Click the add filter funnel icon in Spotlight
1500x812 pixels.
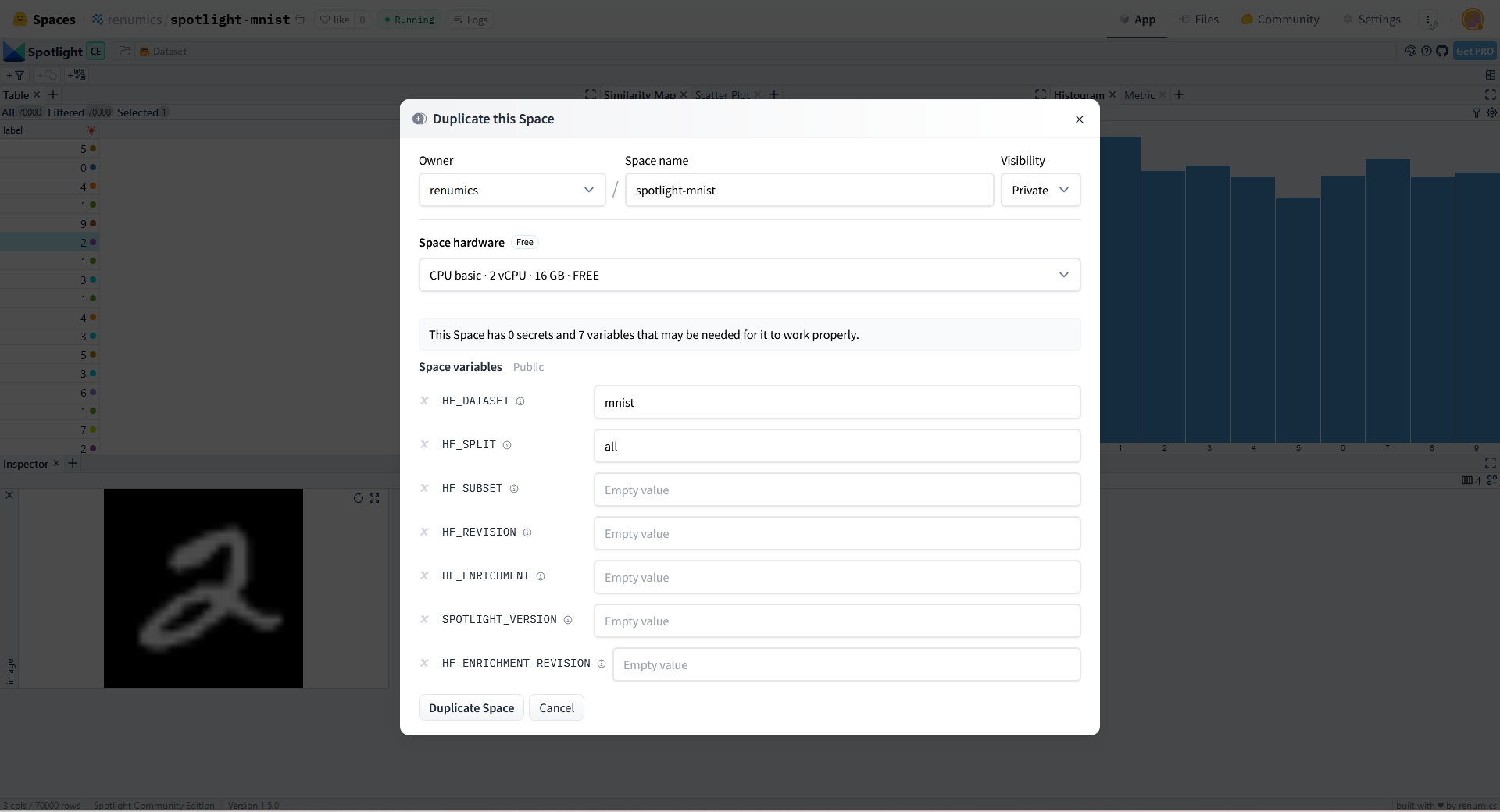(16, 75)
